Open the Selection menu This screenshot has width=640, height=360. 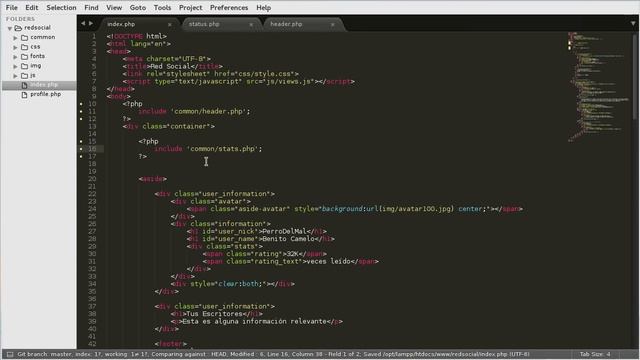coord(61,7)
